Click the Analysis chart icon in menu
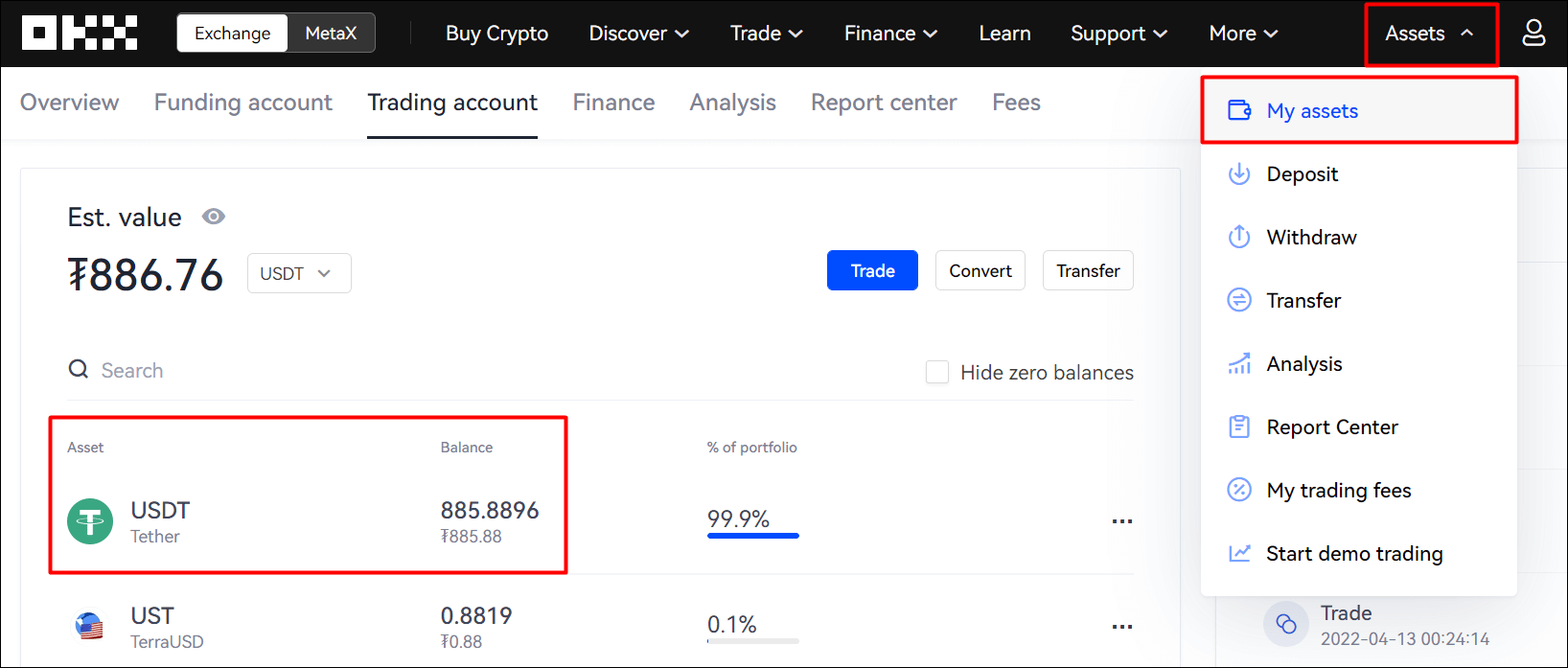 (x=1239, y=363)
